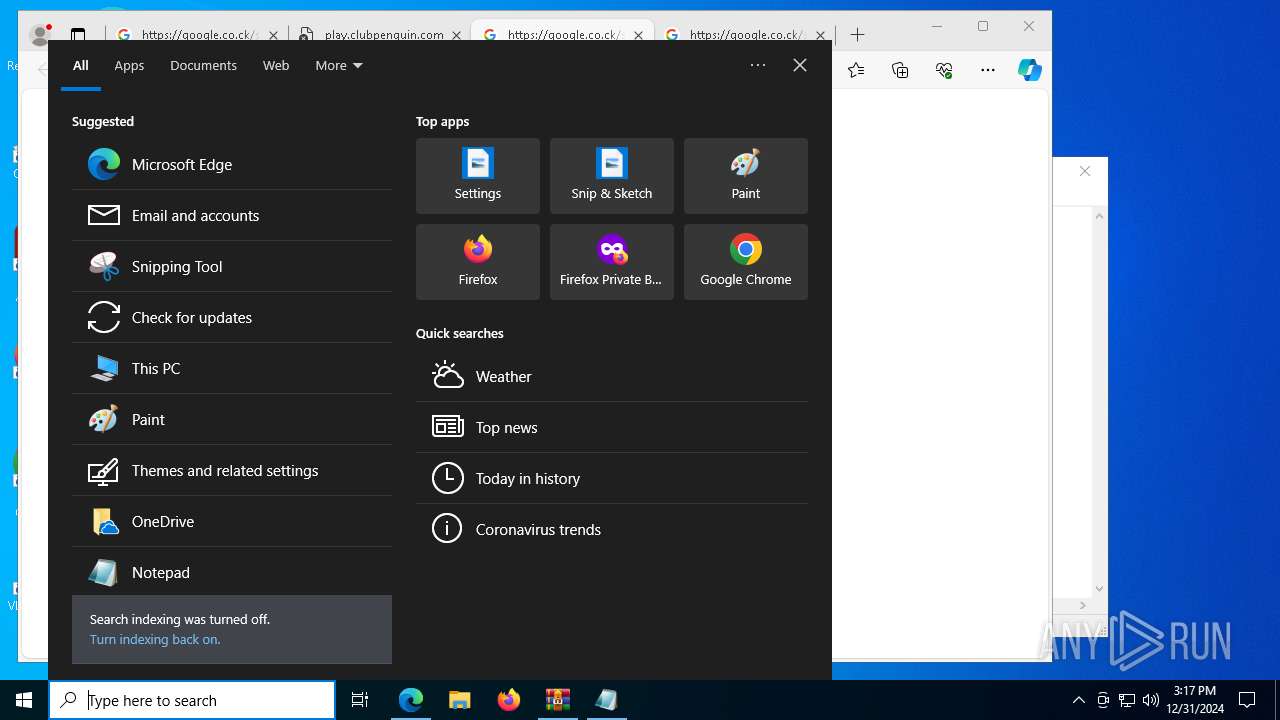The height and width of the screenshot is (720, 1280).
Task: Open Edge tab actions menu icon
Action: click(78, 35)
